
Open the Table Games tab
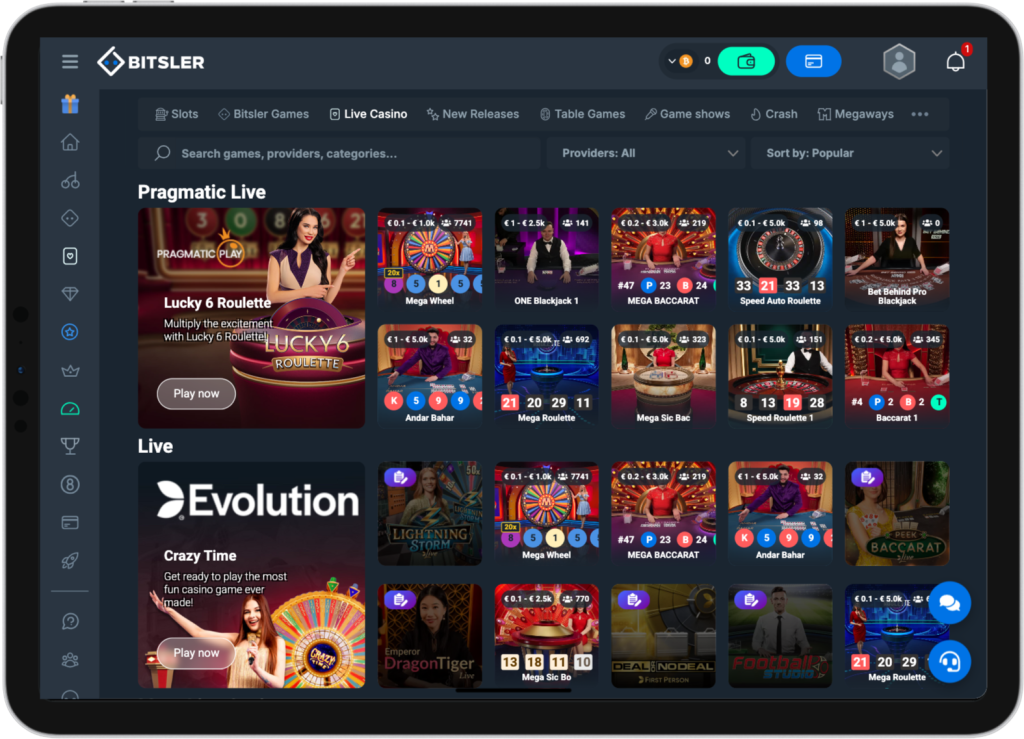pyautogui.click(x=583, y=114)
